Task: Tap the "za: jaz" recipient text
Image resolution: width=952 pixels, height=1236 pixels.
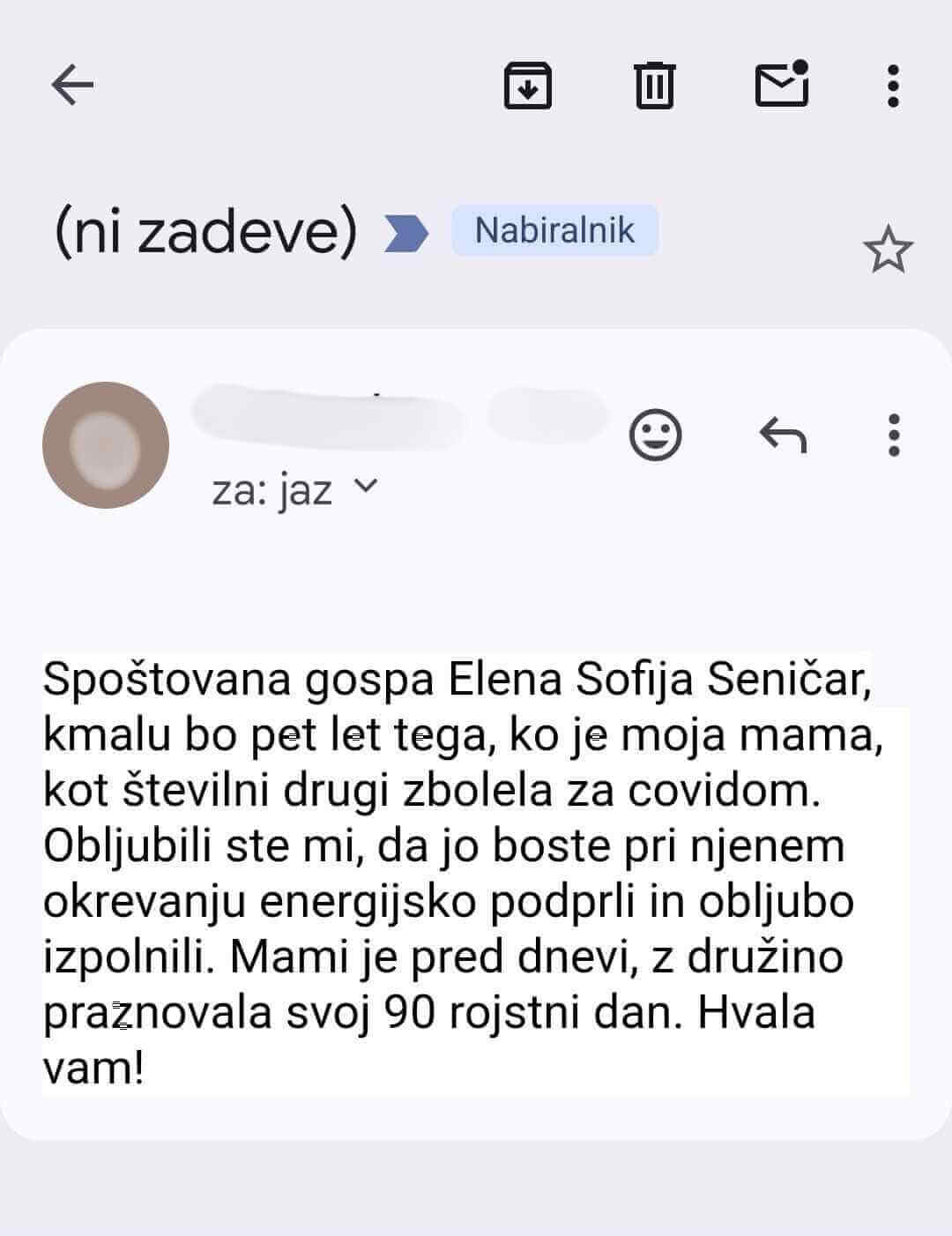Action: point(271,489)
